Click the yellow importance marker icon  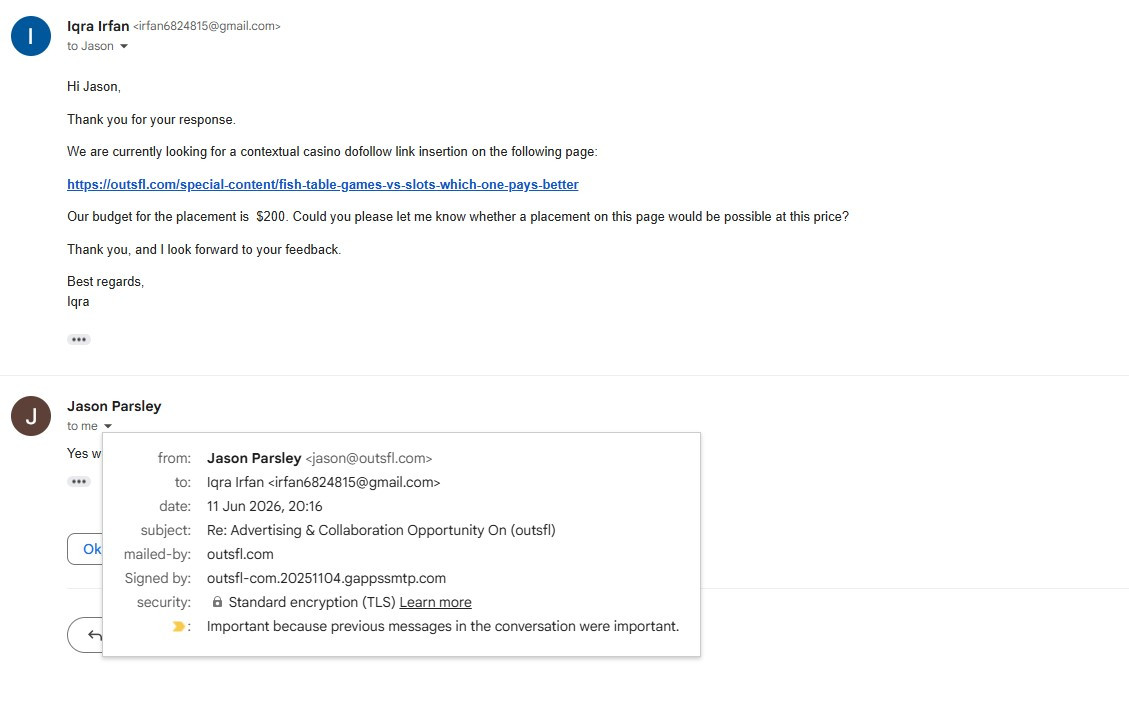[178, 626]
